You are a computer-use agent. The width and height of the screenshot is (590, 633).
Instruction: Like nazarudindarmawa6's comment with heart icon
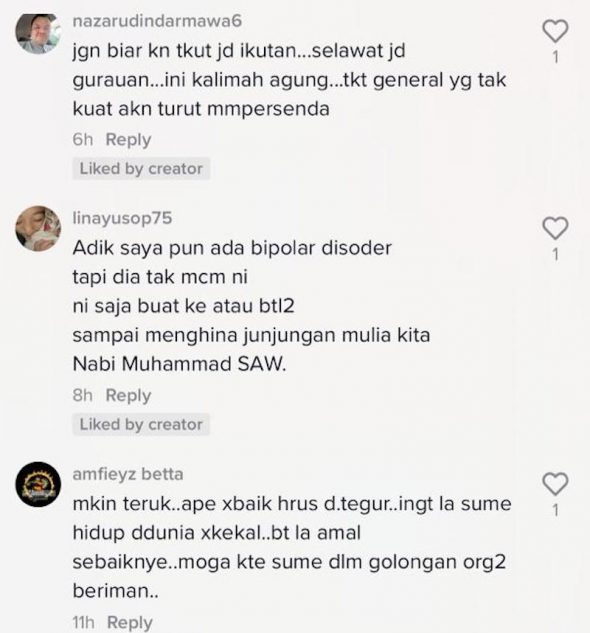point(555,31)
